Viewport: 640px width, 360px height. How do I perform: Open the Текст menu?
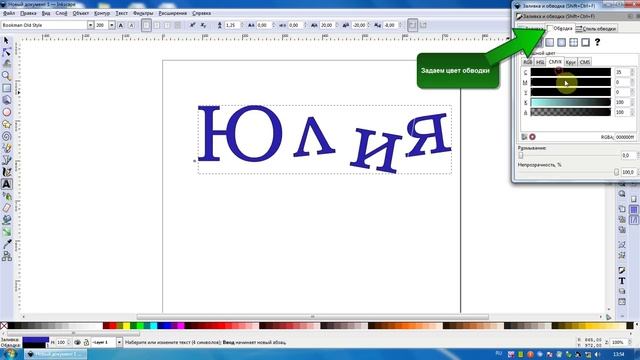(122, 13)
